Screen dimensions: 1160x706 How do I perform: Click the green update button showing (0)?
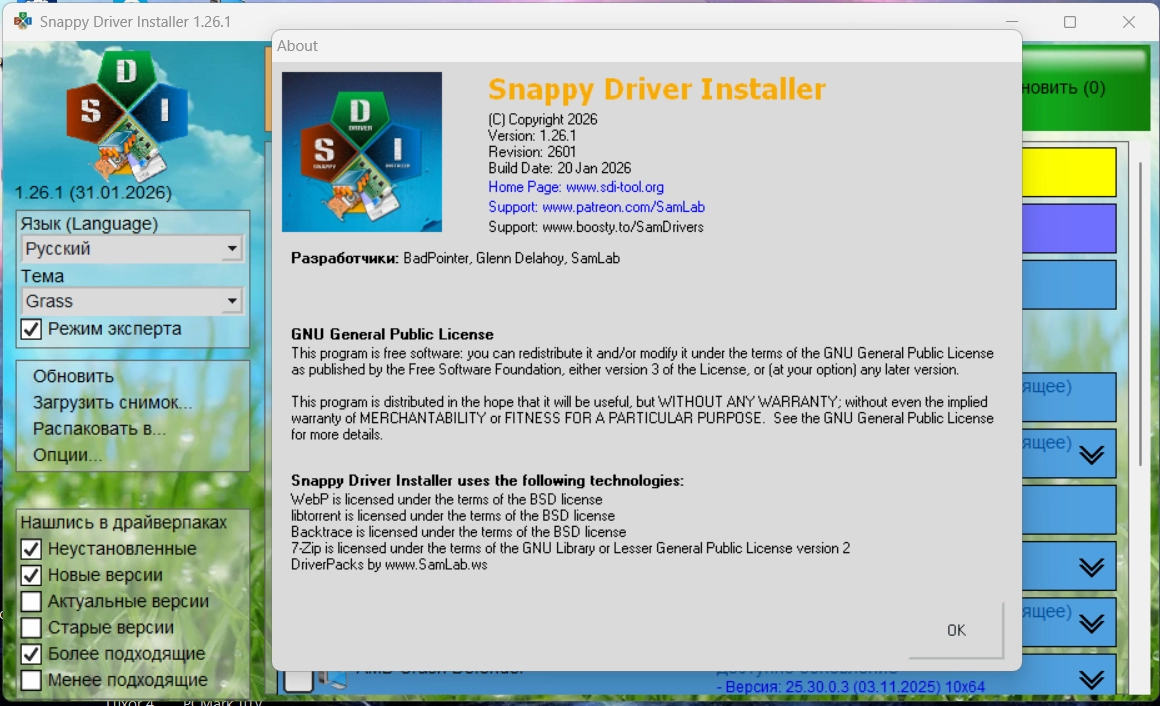pos(1086,87)
